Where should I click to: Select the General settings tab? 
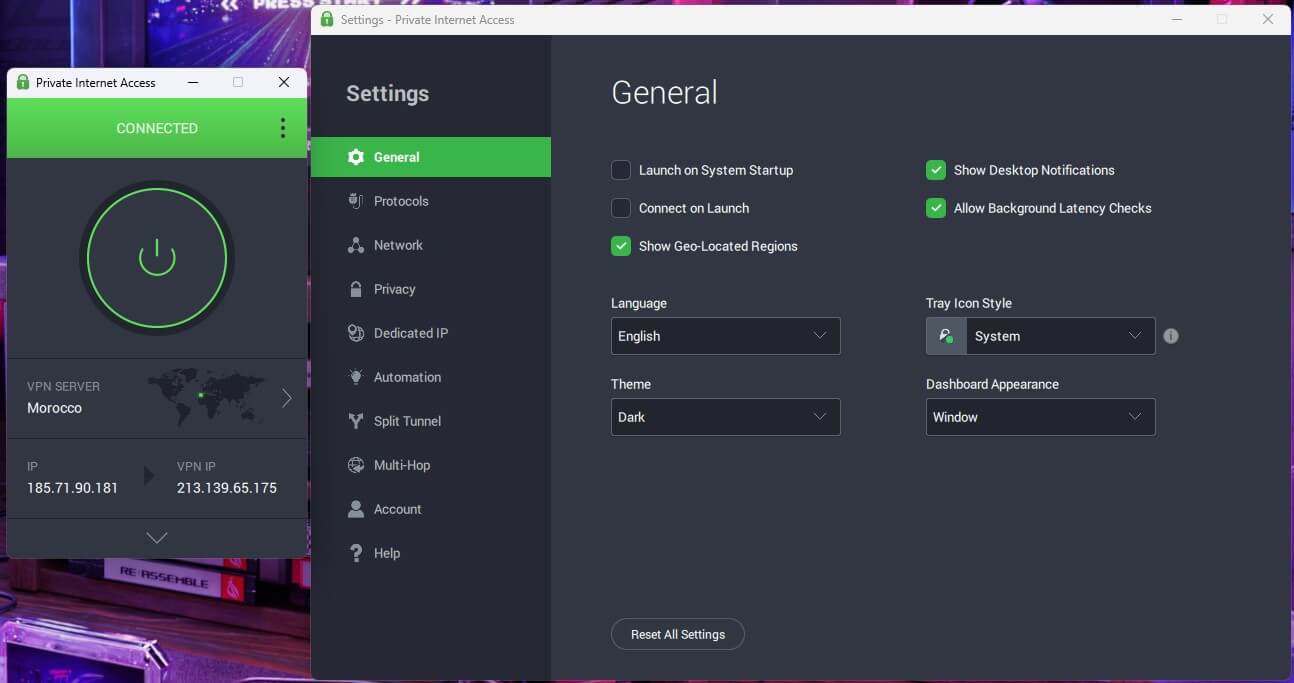point(431,157)
